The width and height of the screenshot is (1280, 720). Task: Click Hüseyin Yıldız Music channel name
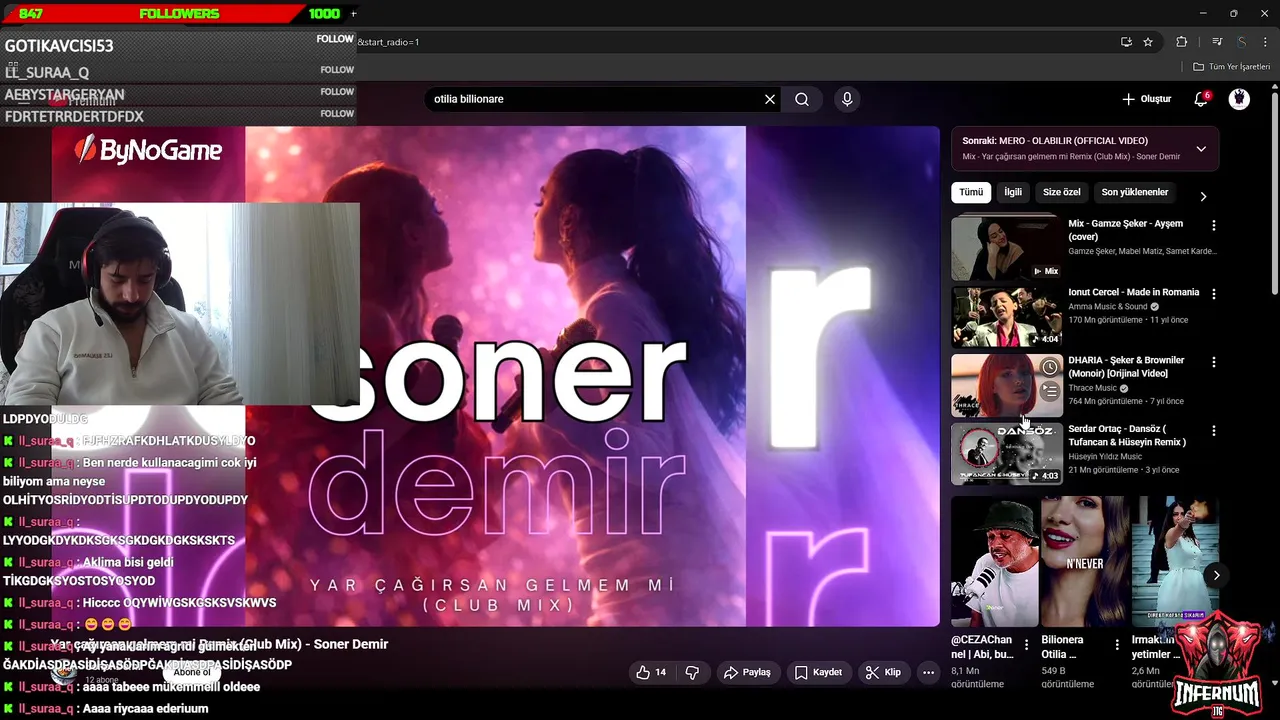(x=1106, y=457)
